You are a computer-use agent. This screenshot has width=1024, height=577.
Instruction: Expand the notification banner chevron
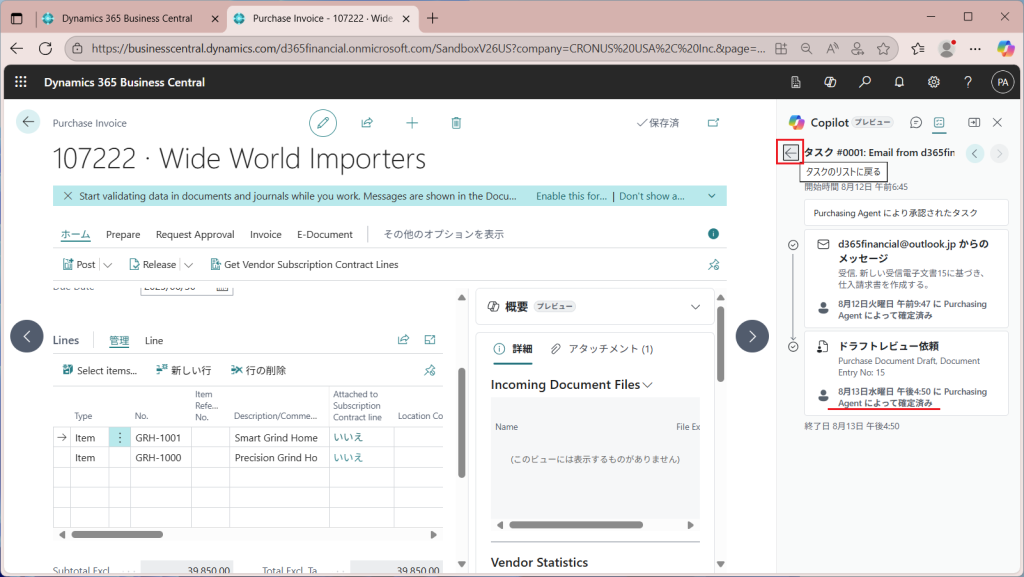(x=712, y=196)
